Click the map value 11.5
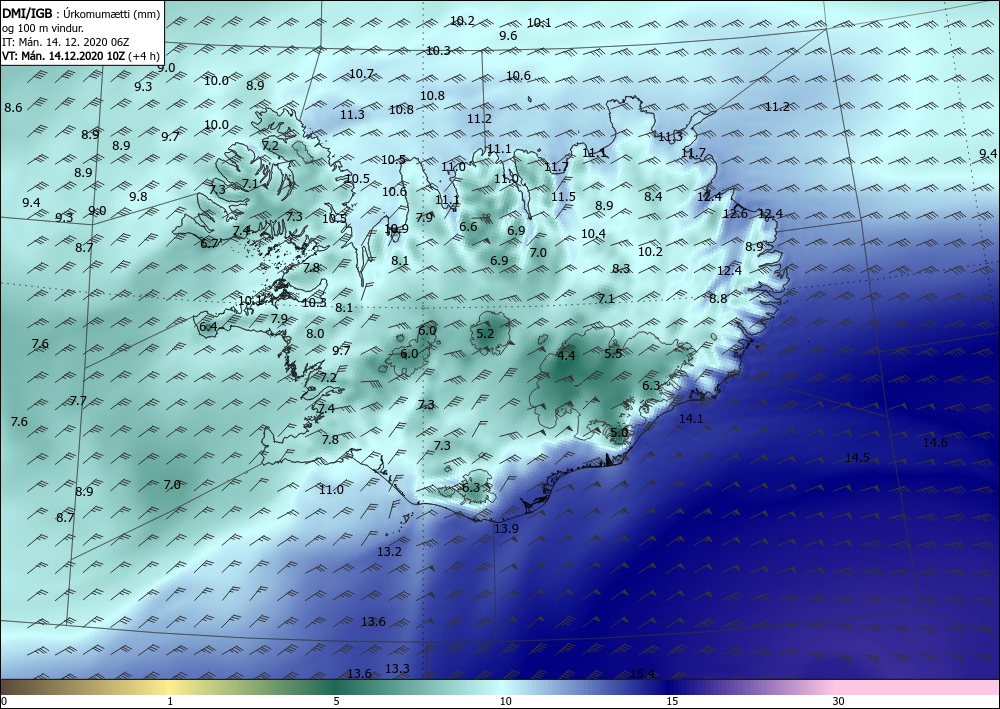Screen dimensions: 1000x709 [564, 196]
